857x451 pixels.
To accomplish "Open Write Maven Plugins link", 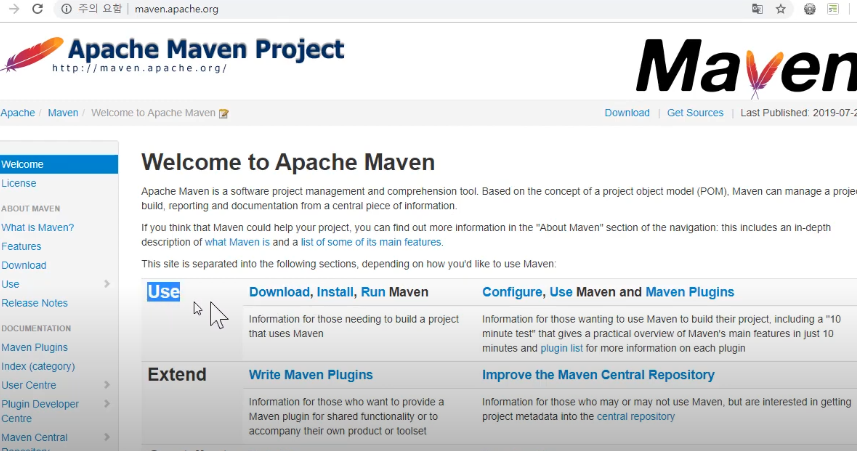I will [x=311, y=375].
